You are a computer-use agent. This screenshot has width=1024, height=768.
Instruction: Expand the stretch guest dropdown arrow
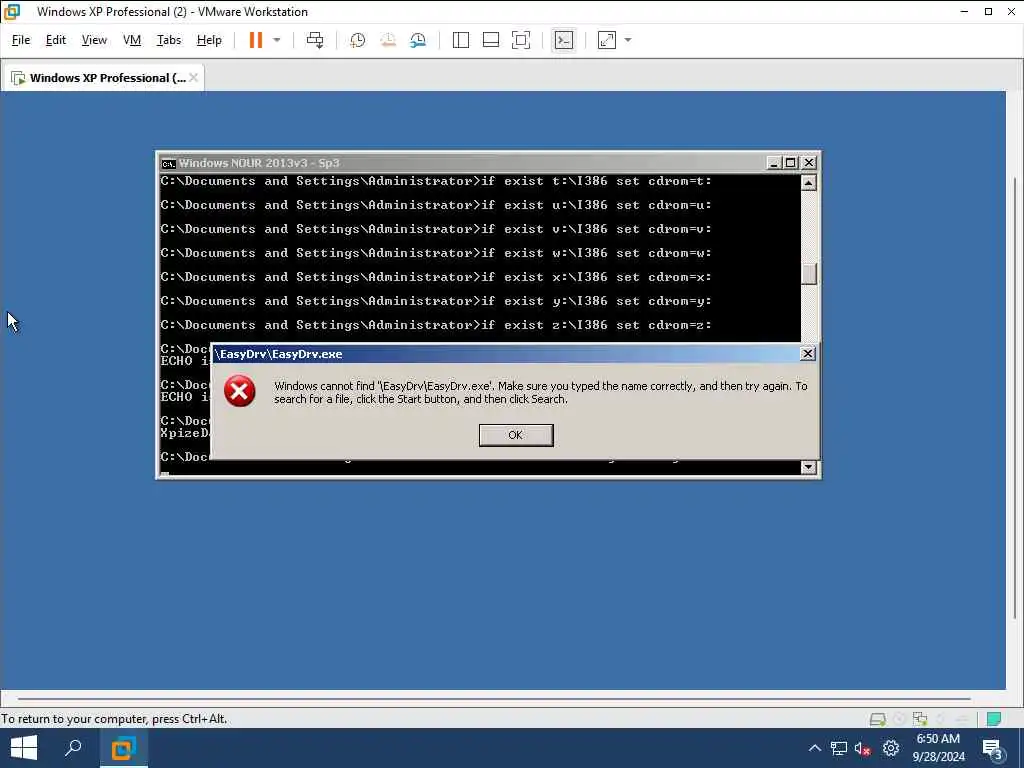tap(628, 40)
